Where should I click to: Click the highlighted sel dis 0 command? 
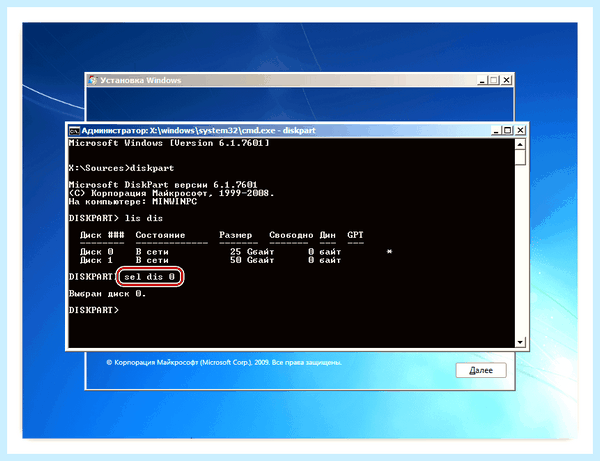point(150,277)
